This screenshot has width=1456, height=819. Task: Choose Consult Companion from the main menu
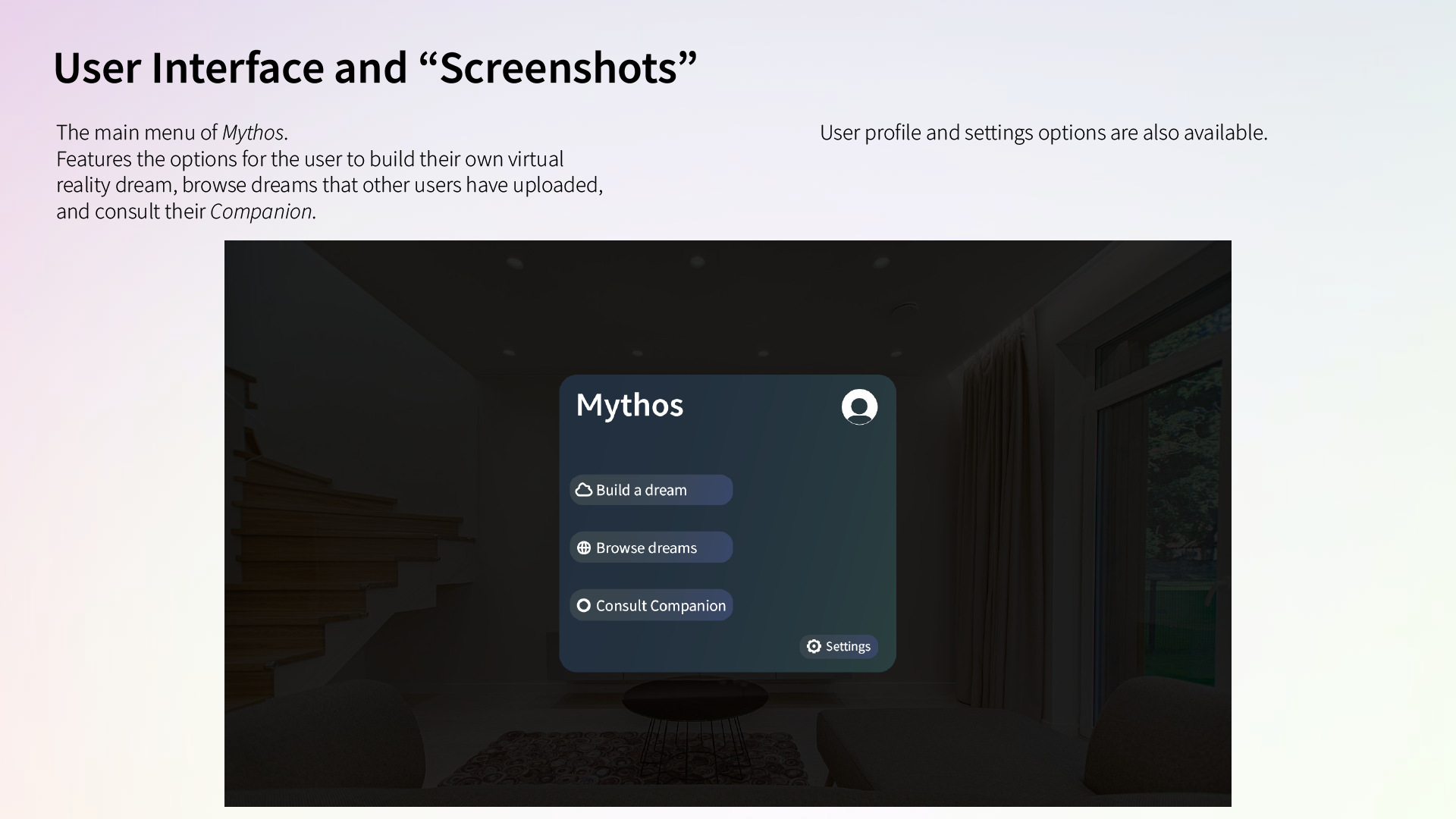[x=651, y=605]
